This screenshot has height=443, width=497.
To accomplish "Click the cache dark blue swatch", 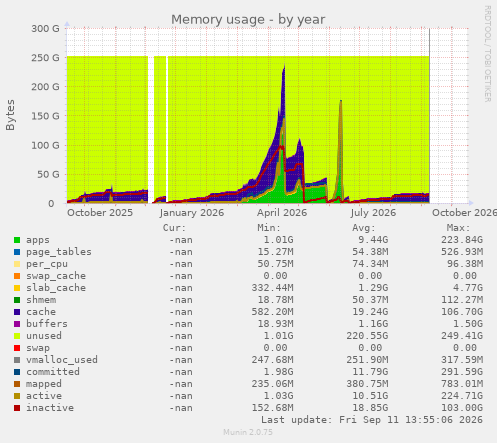I will (x=17, y=312).
